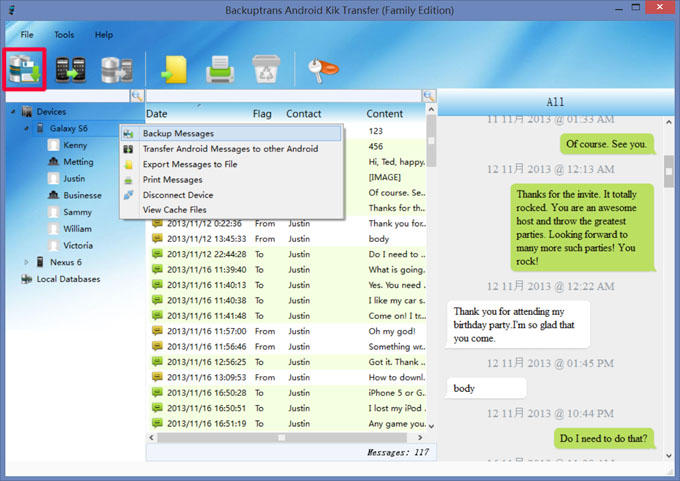Click the message list horizontal scrollbar thumb
680x481 pixels.
pyautogui.click(x=282, y=438)
